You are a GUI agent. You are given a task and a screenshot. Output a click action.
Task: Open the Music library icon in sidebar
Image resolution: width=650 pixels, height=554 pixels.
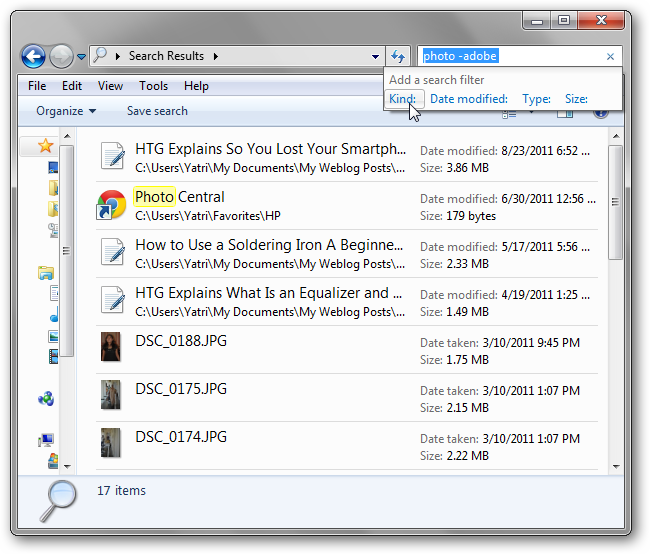(x=54, y=315)
